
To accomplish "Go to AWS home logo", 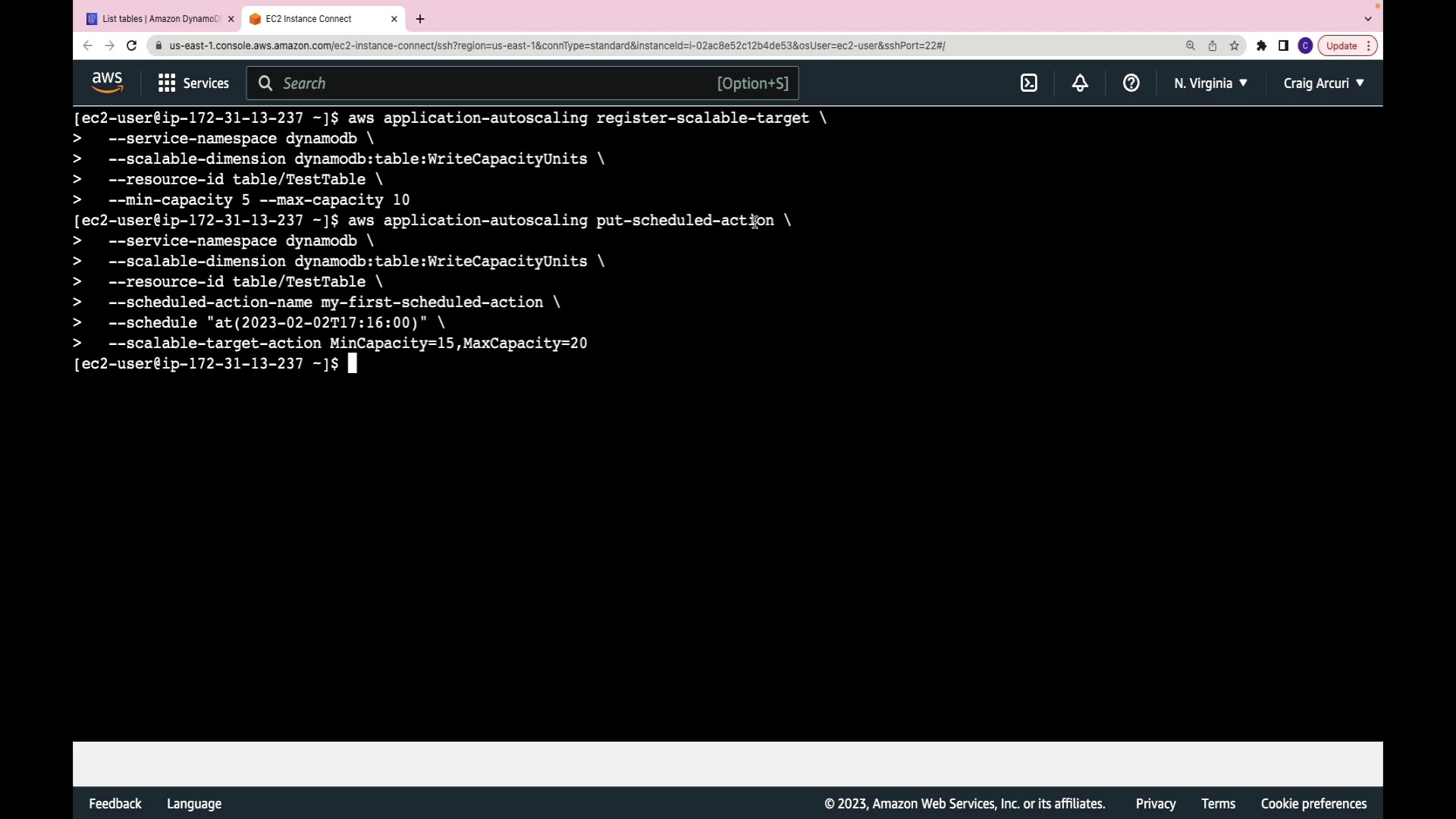I will [x=107, y=83].
